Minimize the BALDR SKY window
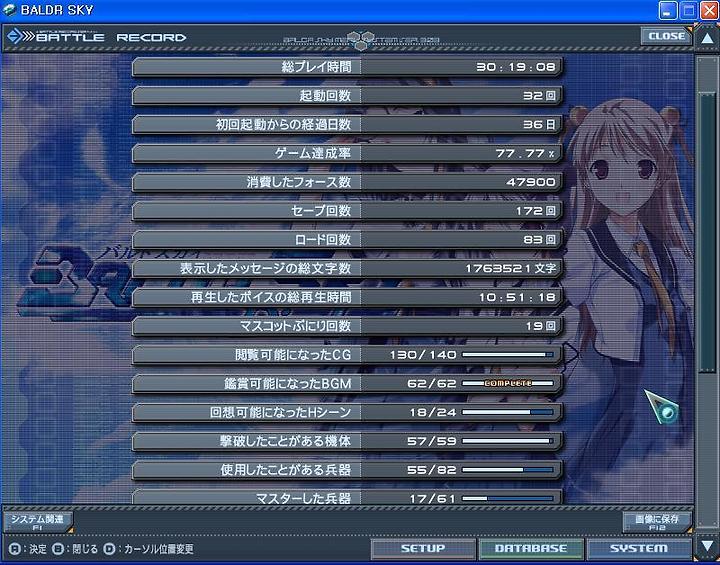 coord(668,10)
